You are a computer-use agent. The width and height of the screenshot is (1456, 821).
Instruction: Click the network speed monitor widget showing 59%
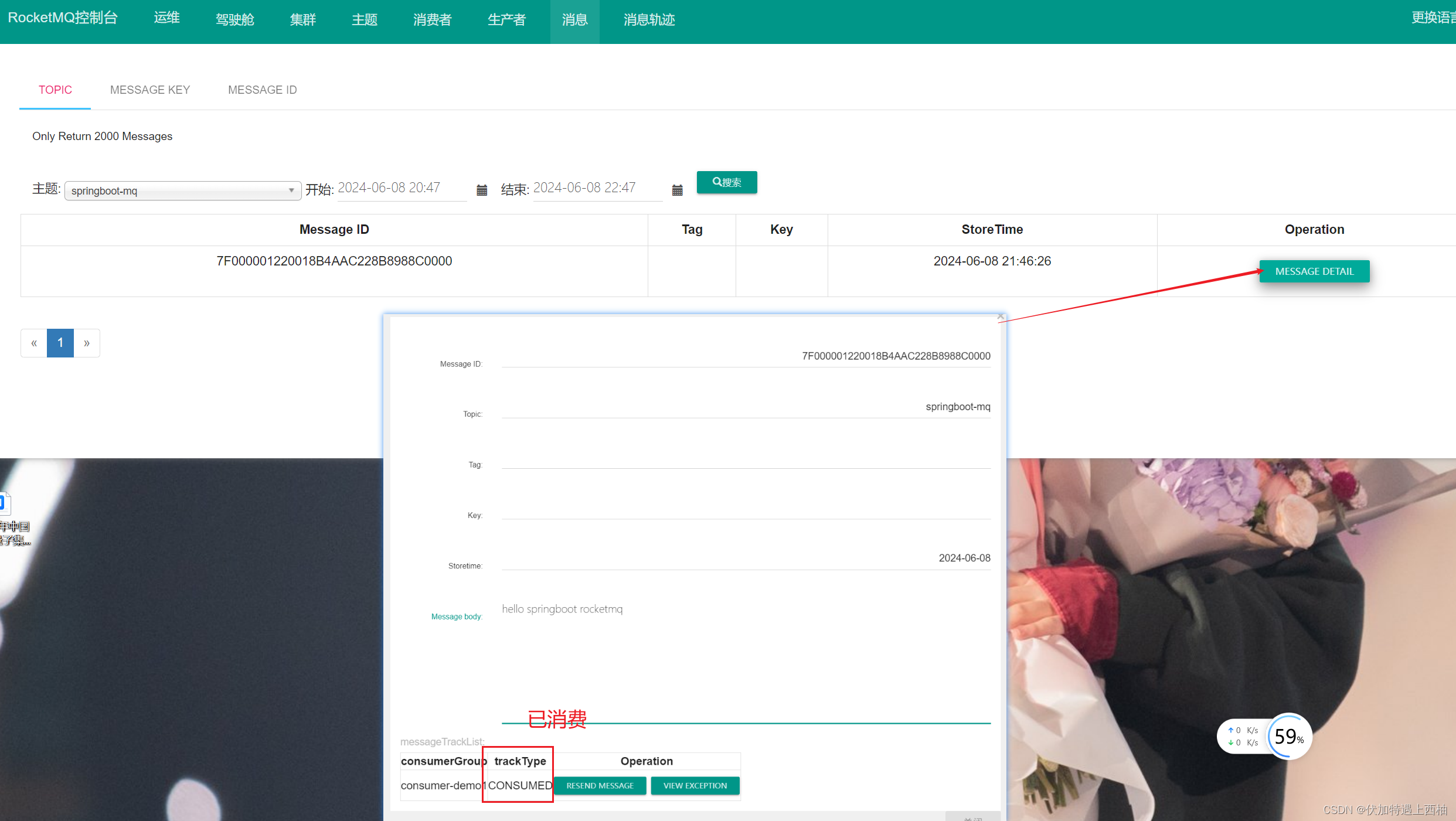point(1264,737)
